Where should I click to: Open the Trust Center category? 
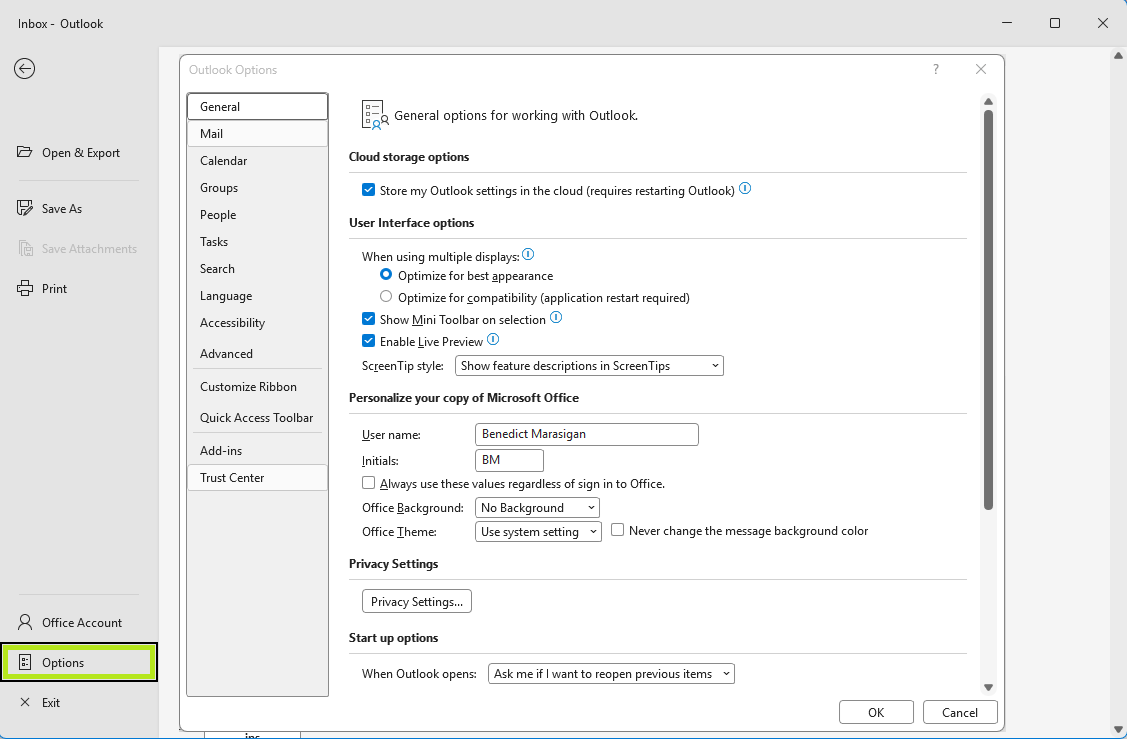(x=232, y=478)
